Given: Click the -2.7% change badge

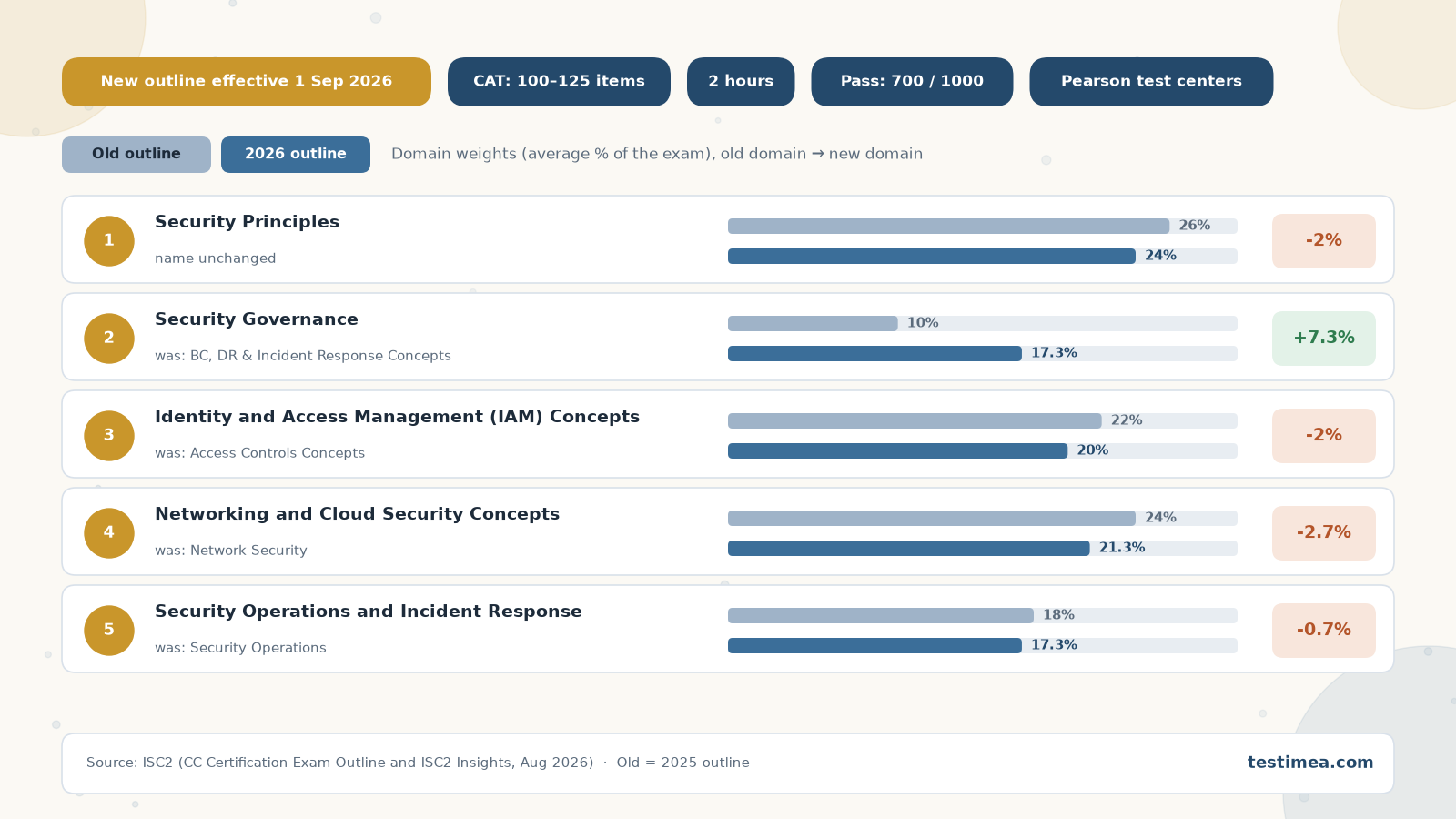Looking at the screenshot, I should 1324,533.
